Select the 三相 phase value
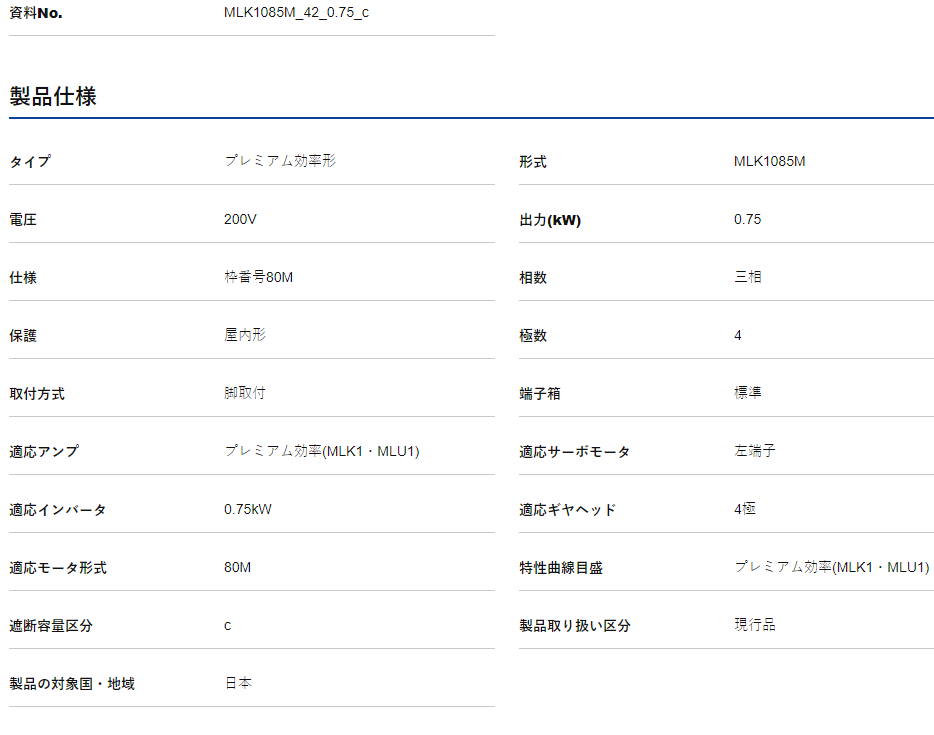The width and height of the screenshot is (934, 735). tap(748, 277)
